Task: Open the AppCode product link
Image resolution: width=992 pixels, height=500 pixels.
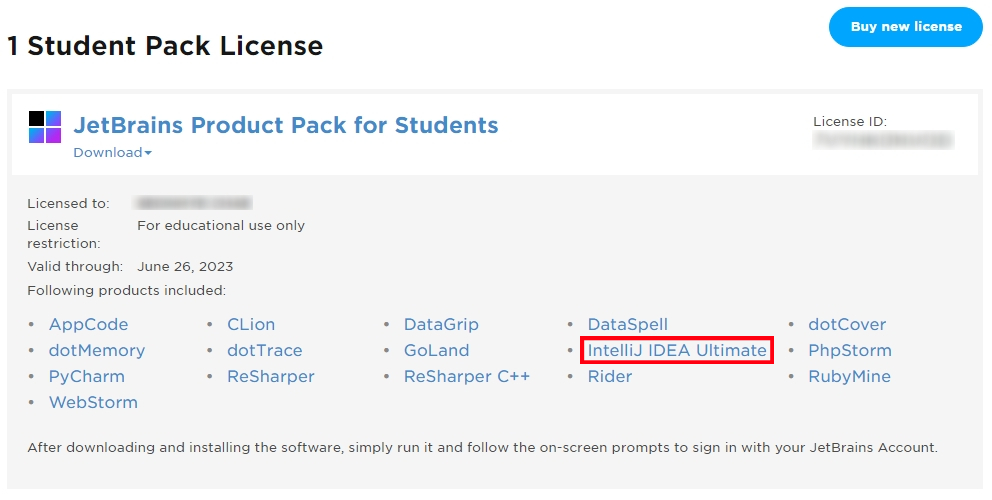Action: 89,324
